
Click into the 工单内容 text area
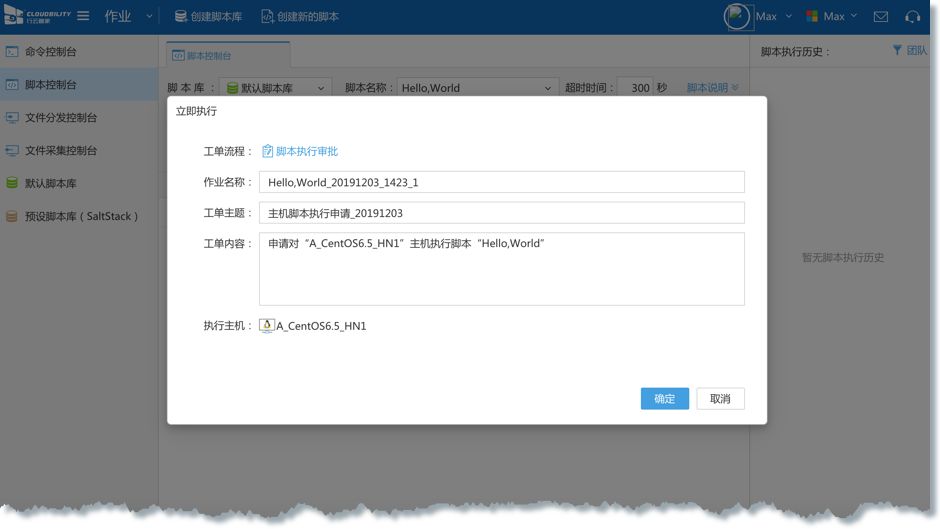[x=501, y=269]
